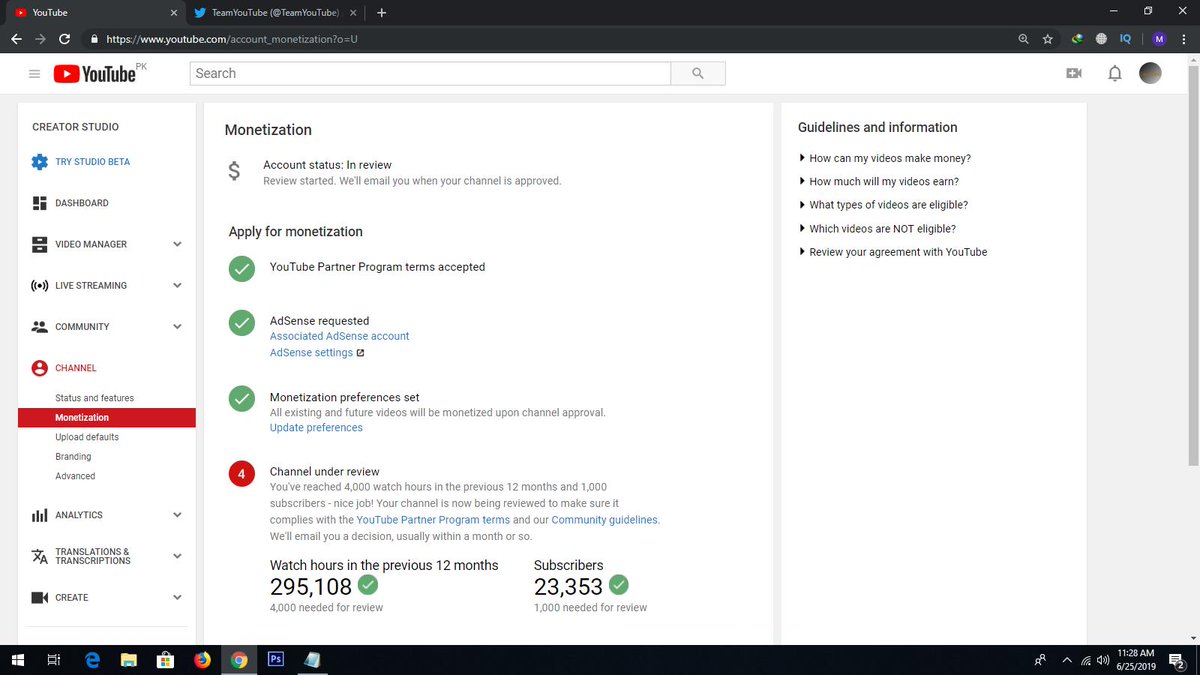Open the account avatar menu
This screenshot has width=1200, height=675.
coord(1151,73)
